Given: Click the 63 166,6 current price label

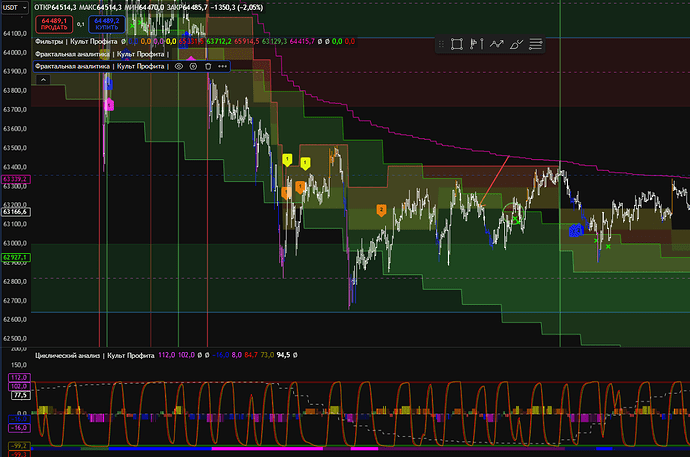Looking at the screenshot, I should coord(15,211).
